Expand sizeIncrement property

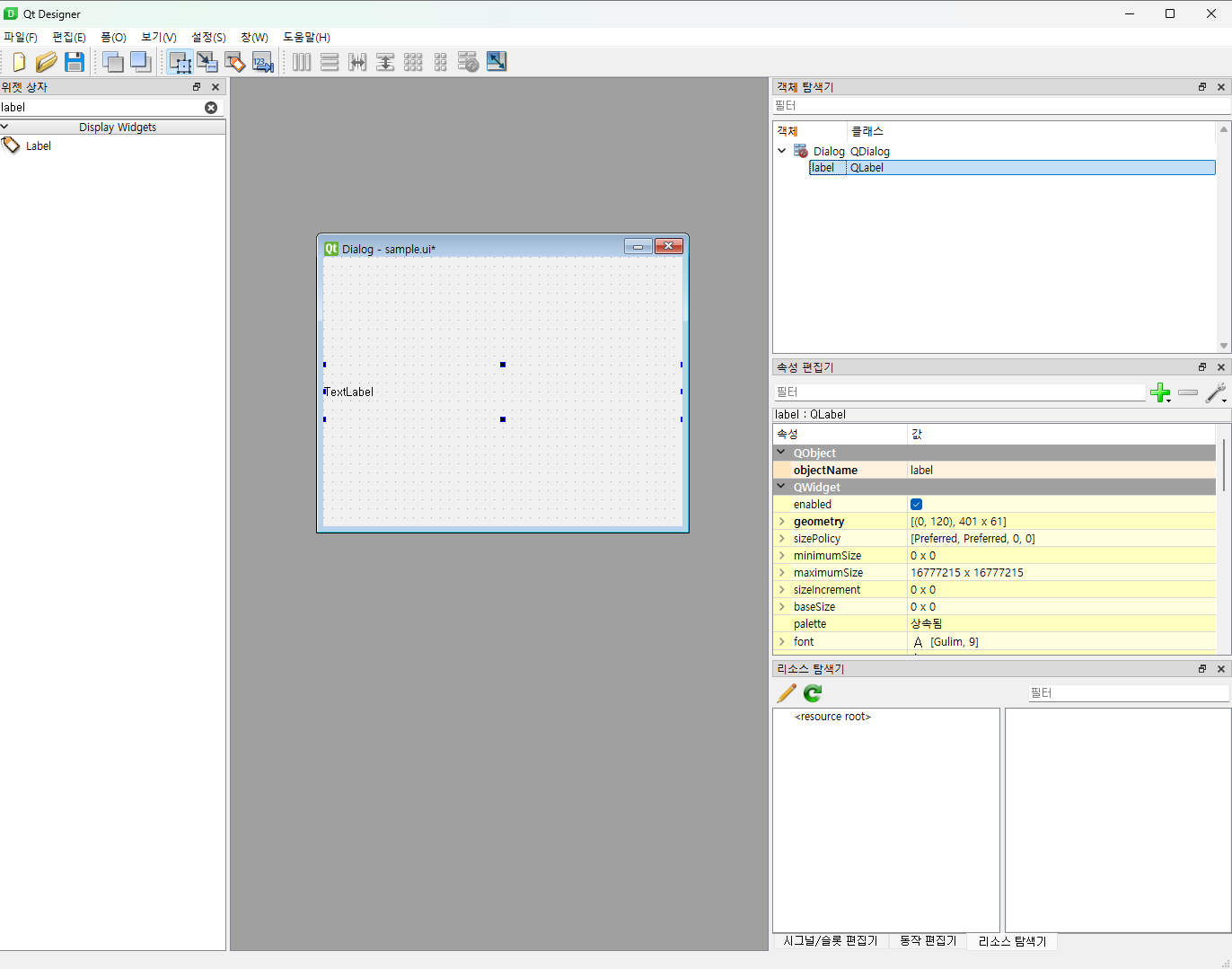[x=782, y=590]
